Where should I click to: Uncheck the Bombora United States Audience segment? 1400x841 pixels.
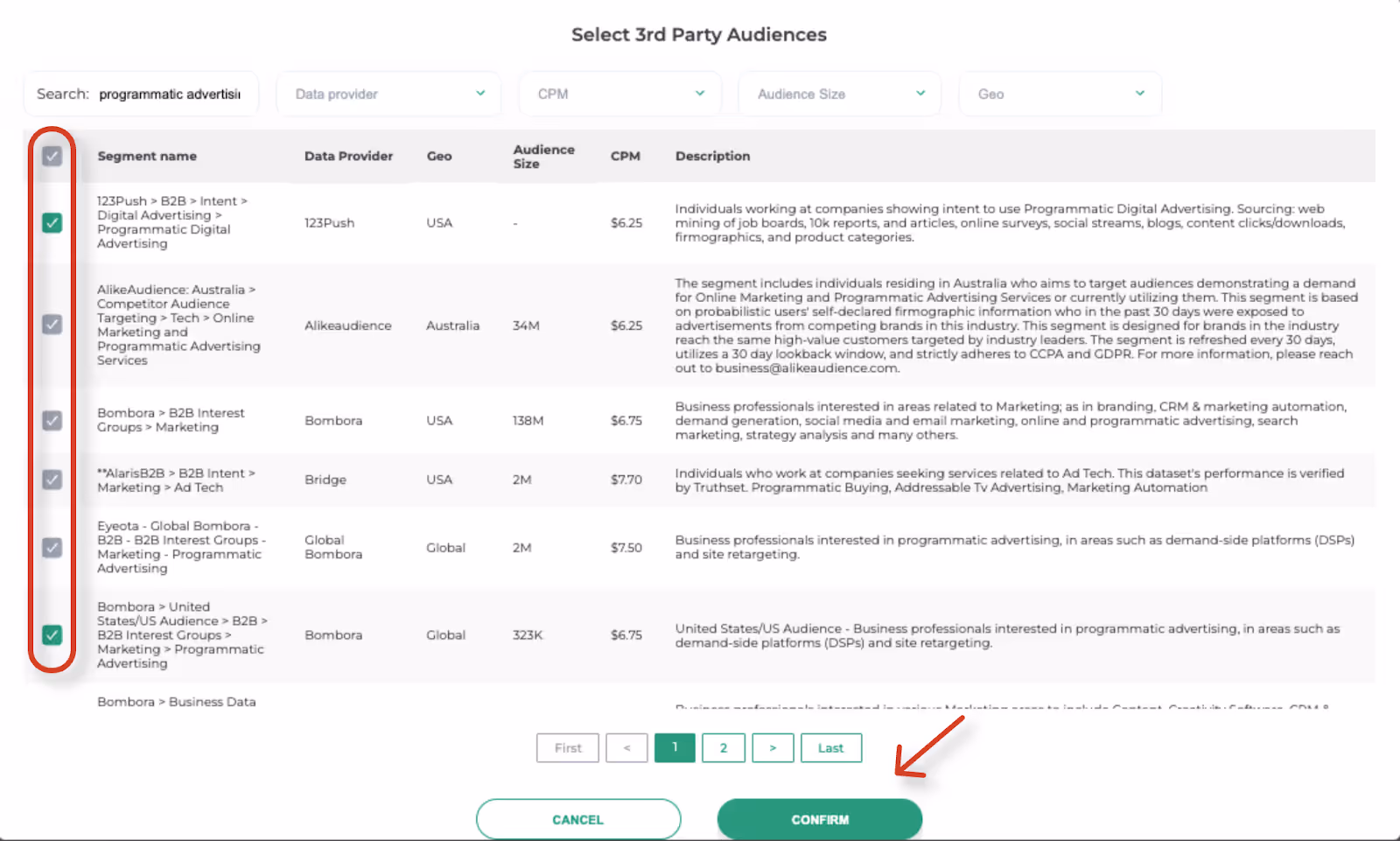pyautogui.click(x=52, y=634)
